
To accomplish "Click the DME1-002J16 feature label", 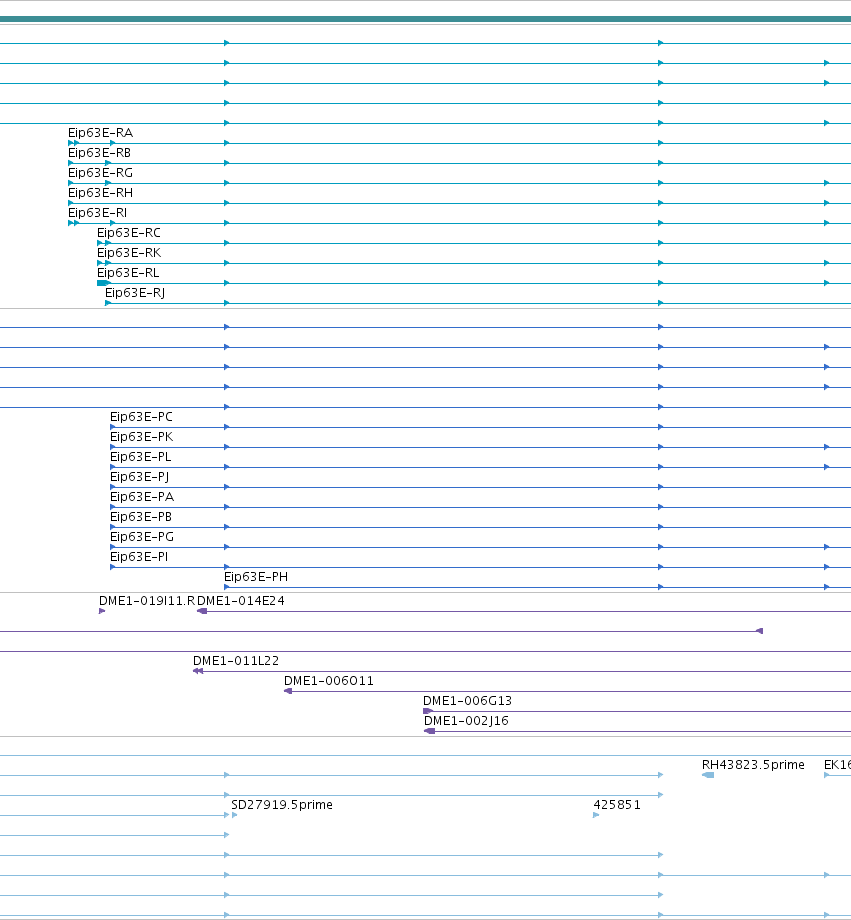I will [466, 721].
